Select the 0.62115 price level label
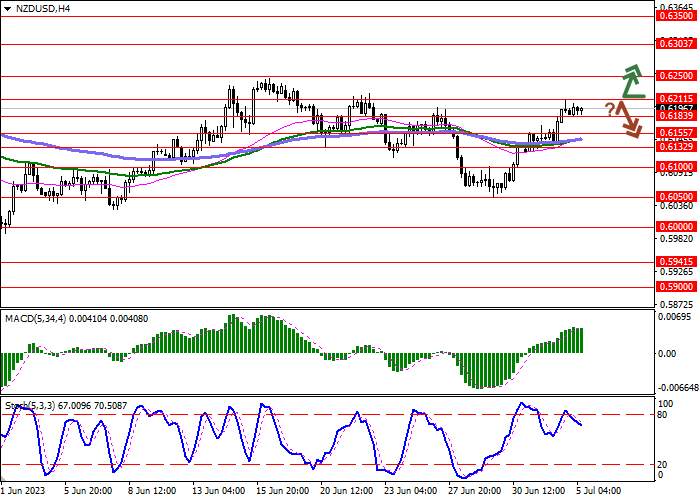Screen dimensions: 700x500 676,99
